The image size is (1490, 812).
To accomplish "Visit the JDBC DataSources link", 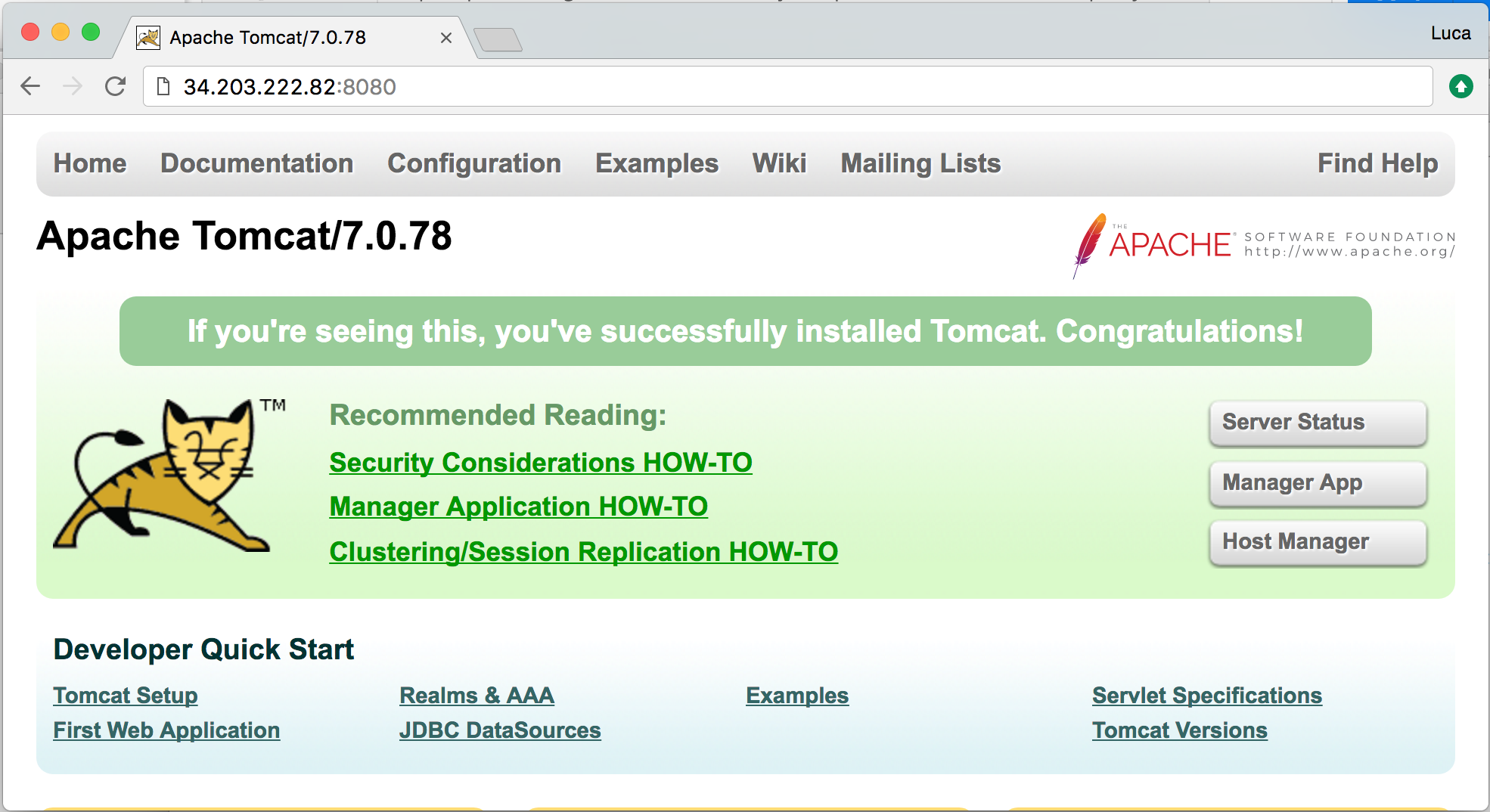I will click(x=500, y=730).
